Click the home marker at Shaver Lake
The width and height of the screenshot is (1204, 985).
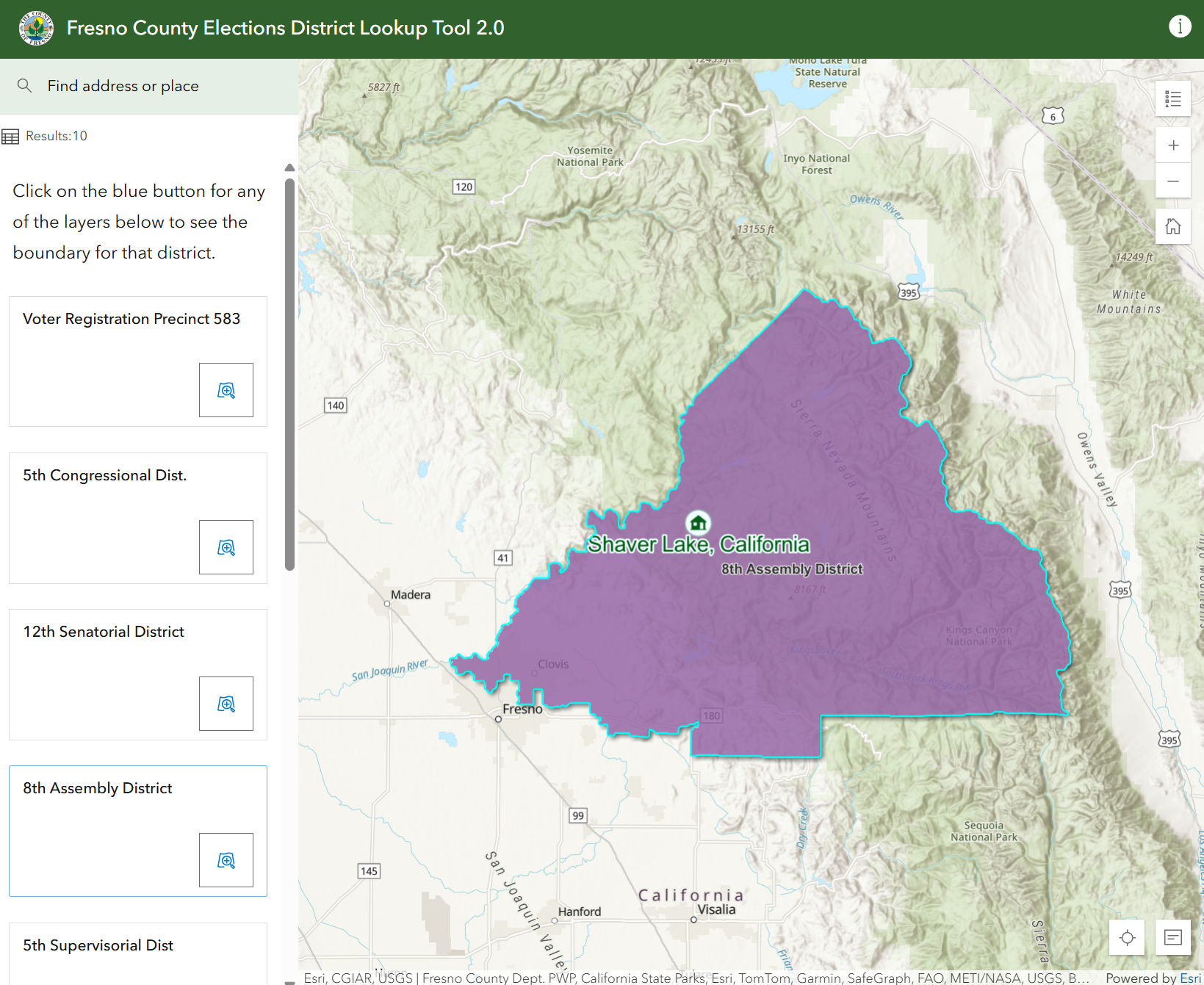pyautogui.click(x=698, y=523)
